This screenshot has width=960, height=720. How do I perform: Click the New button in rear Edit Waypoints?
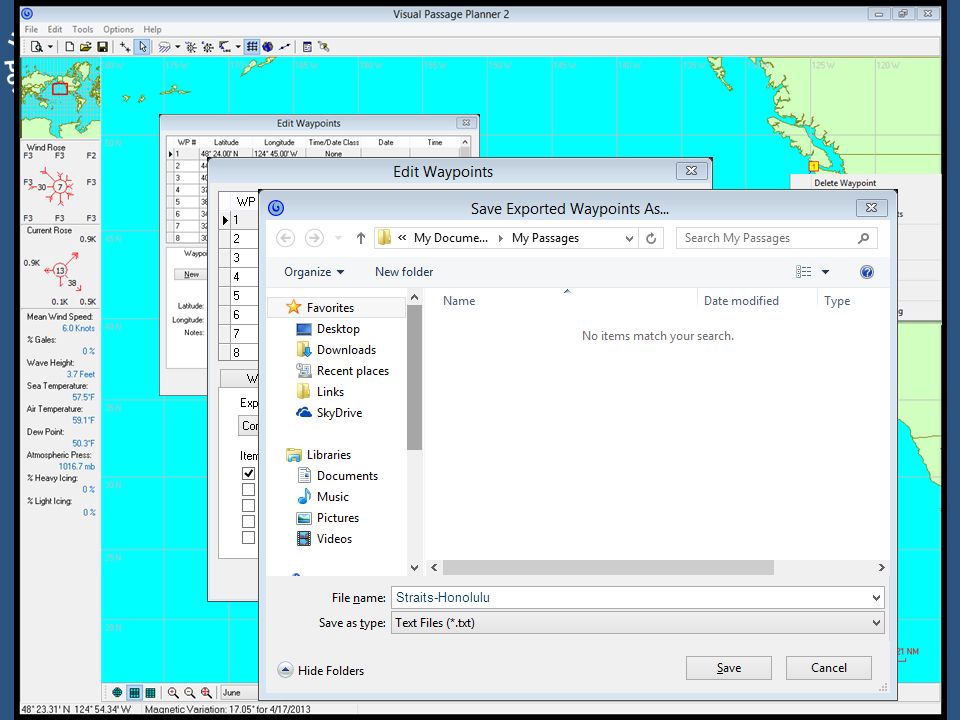coord(191,274)
